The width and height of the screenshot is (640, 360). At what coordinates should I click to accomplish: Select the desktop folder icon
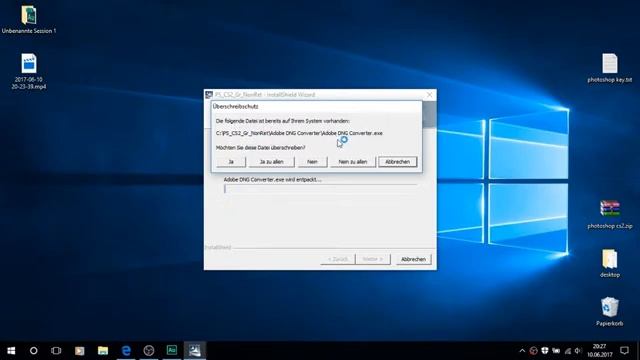point(609,263)
